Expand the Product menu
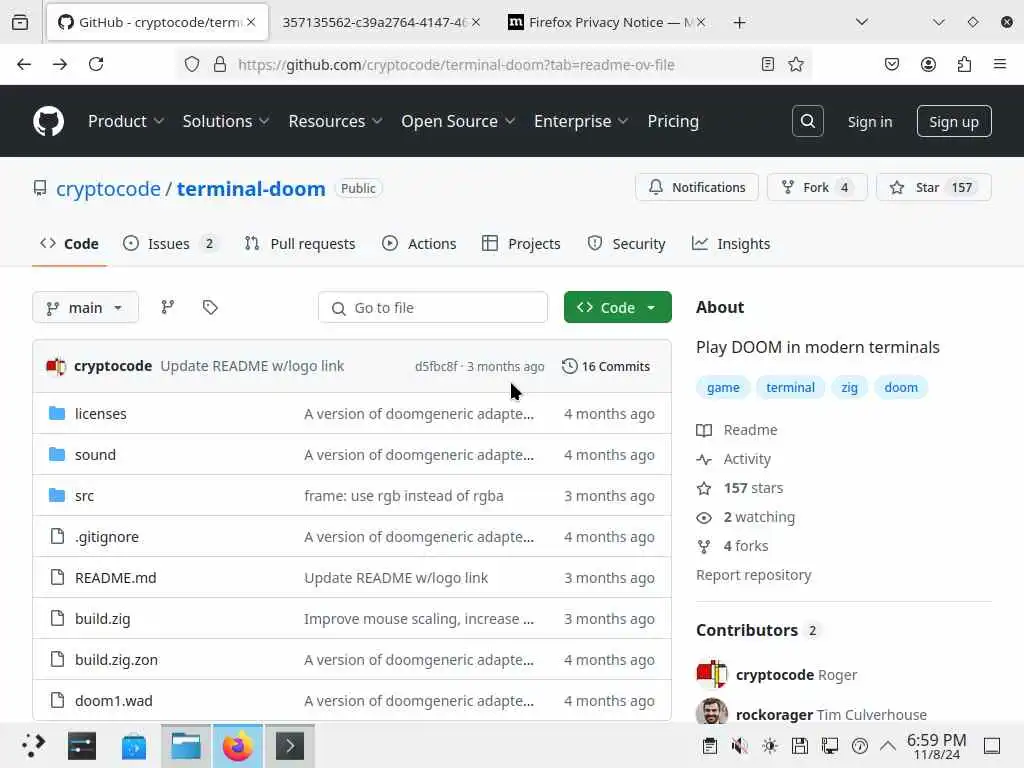 pos(125,121)
